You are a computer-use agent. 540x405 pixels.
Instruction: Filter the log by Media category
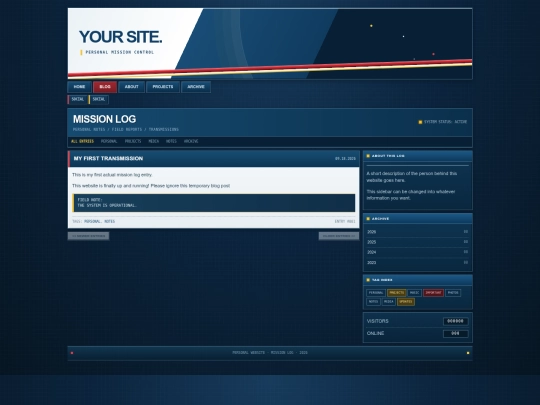(154, 141)
